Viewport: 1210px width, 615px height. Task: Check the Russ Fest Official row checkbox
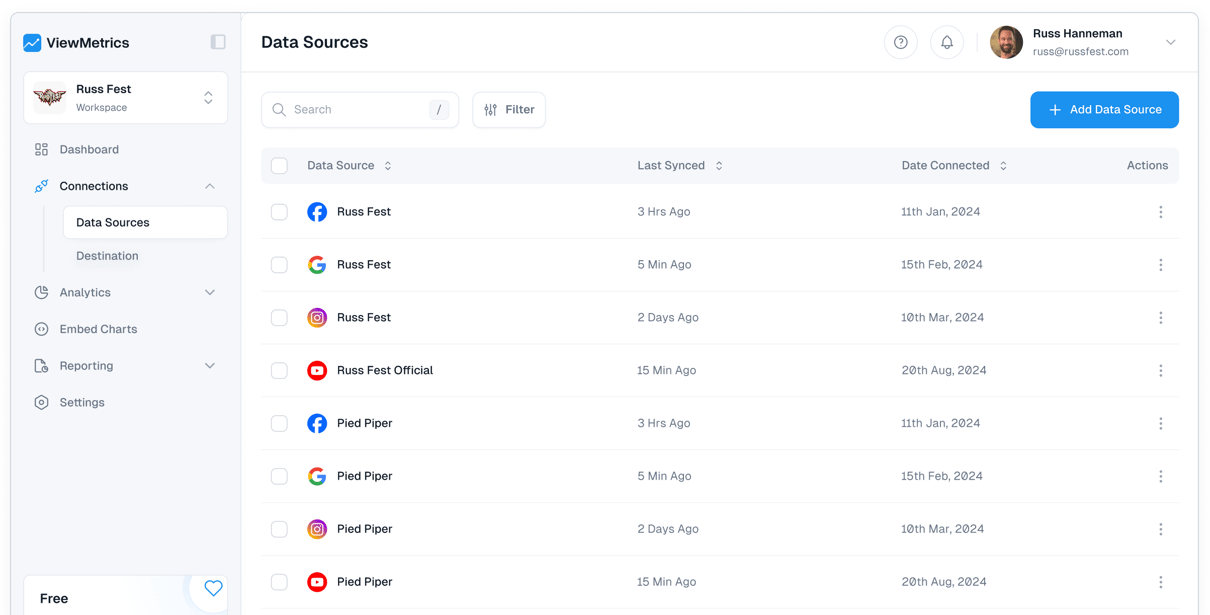(279, 371)
